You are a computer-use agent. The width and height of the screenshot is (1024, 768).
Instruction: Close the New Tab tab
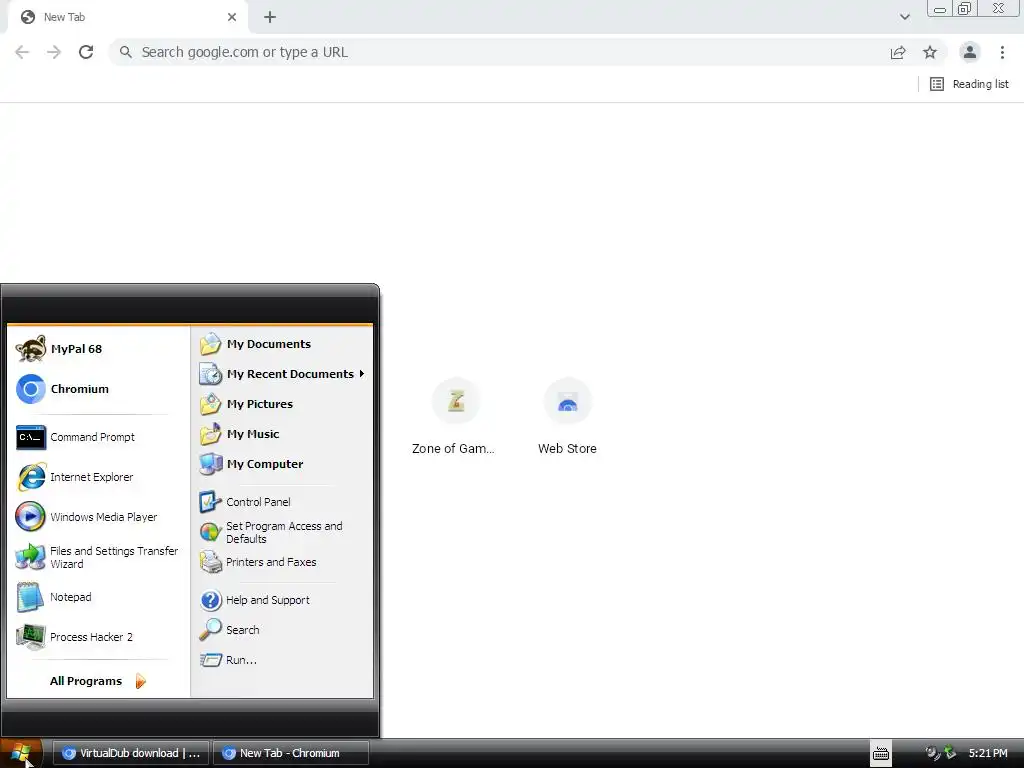click(x=232, y=17)
